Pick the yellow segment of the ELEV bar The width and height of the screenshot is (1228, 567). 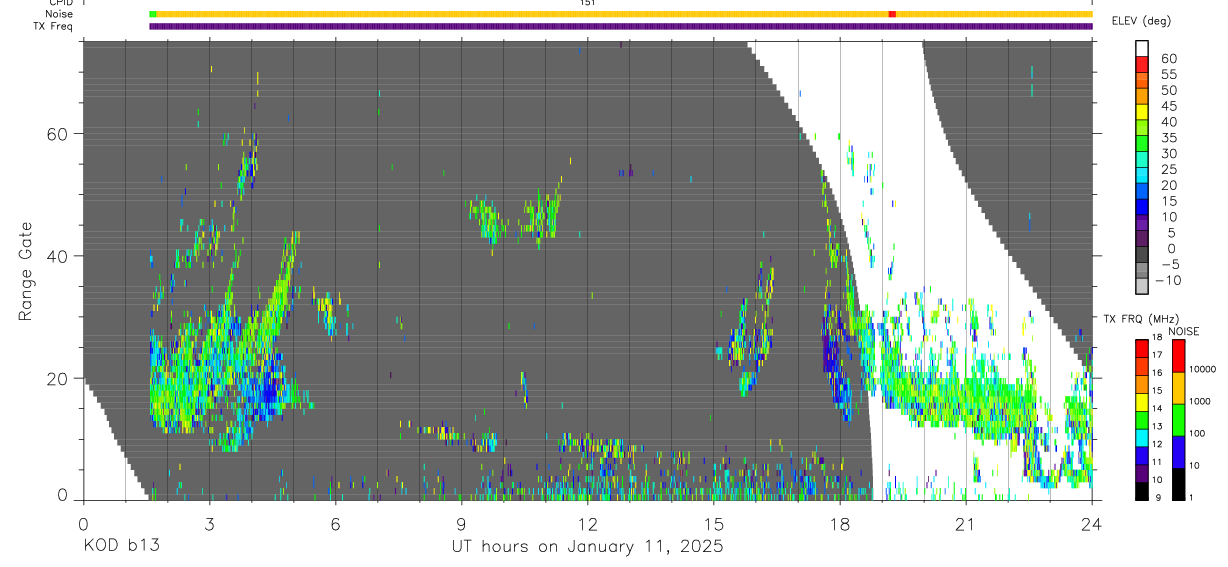pyautogui.click(x=1142, y=113)
